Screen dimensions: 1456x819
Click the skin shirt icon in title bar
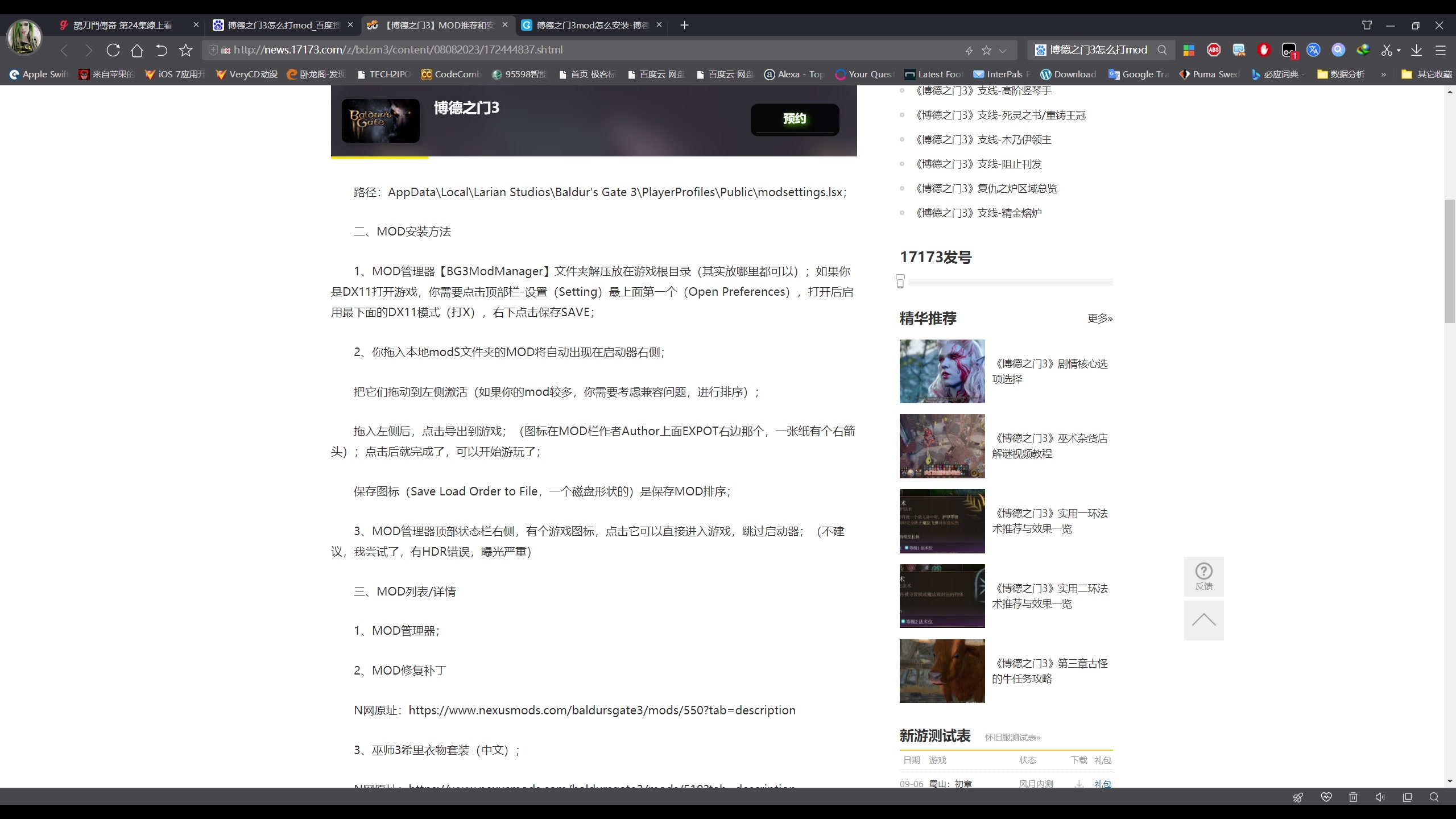1367,25
